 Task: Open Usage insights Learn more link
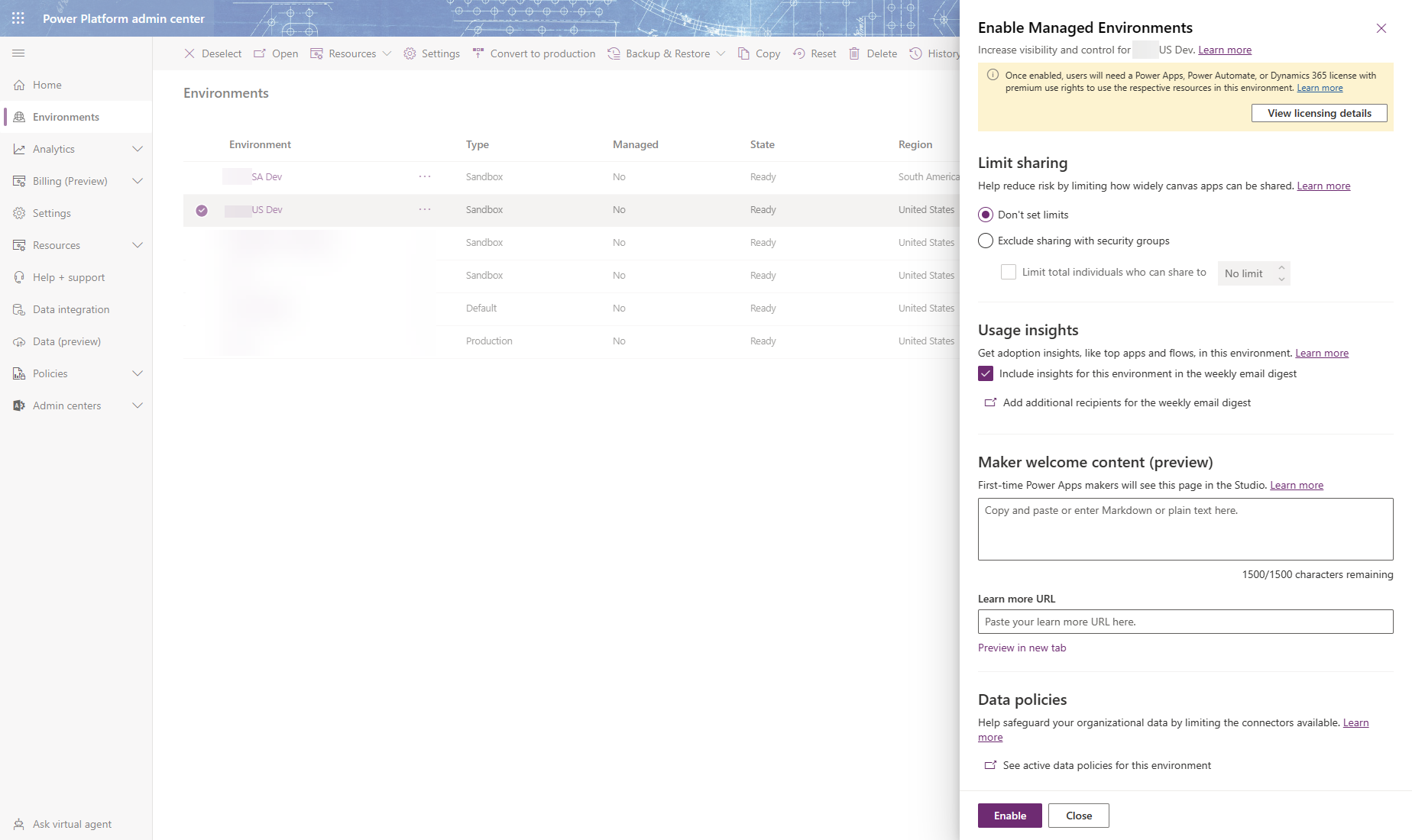pos(1322,353)
